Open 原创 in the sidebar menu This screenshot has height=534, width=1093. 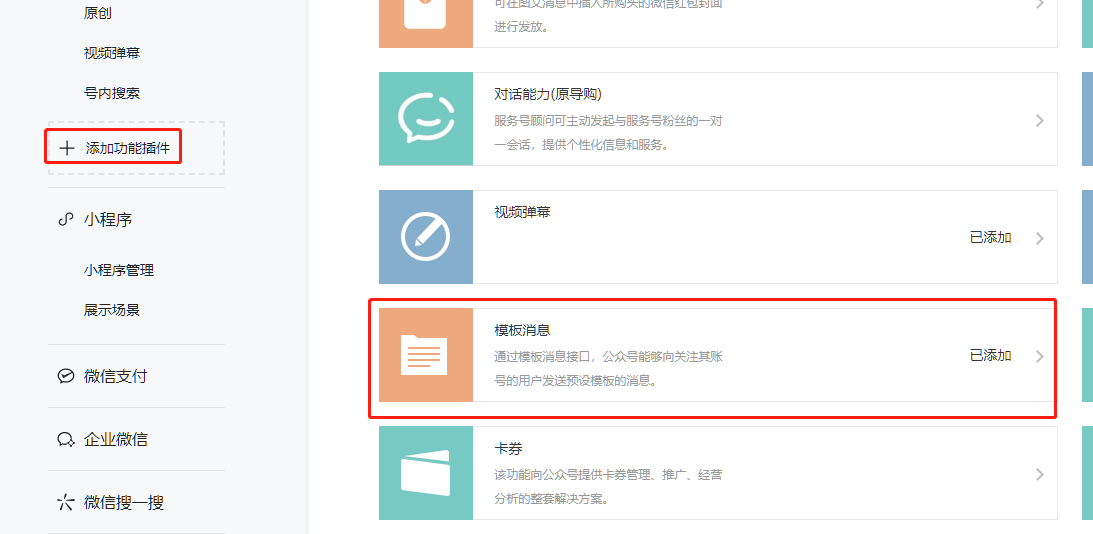[x=99, y=13]
